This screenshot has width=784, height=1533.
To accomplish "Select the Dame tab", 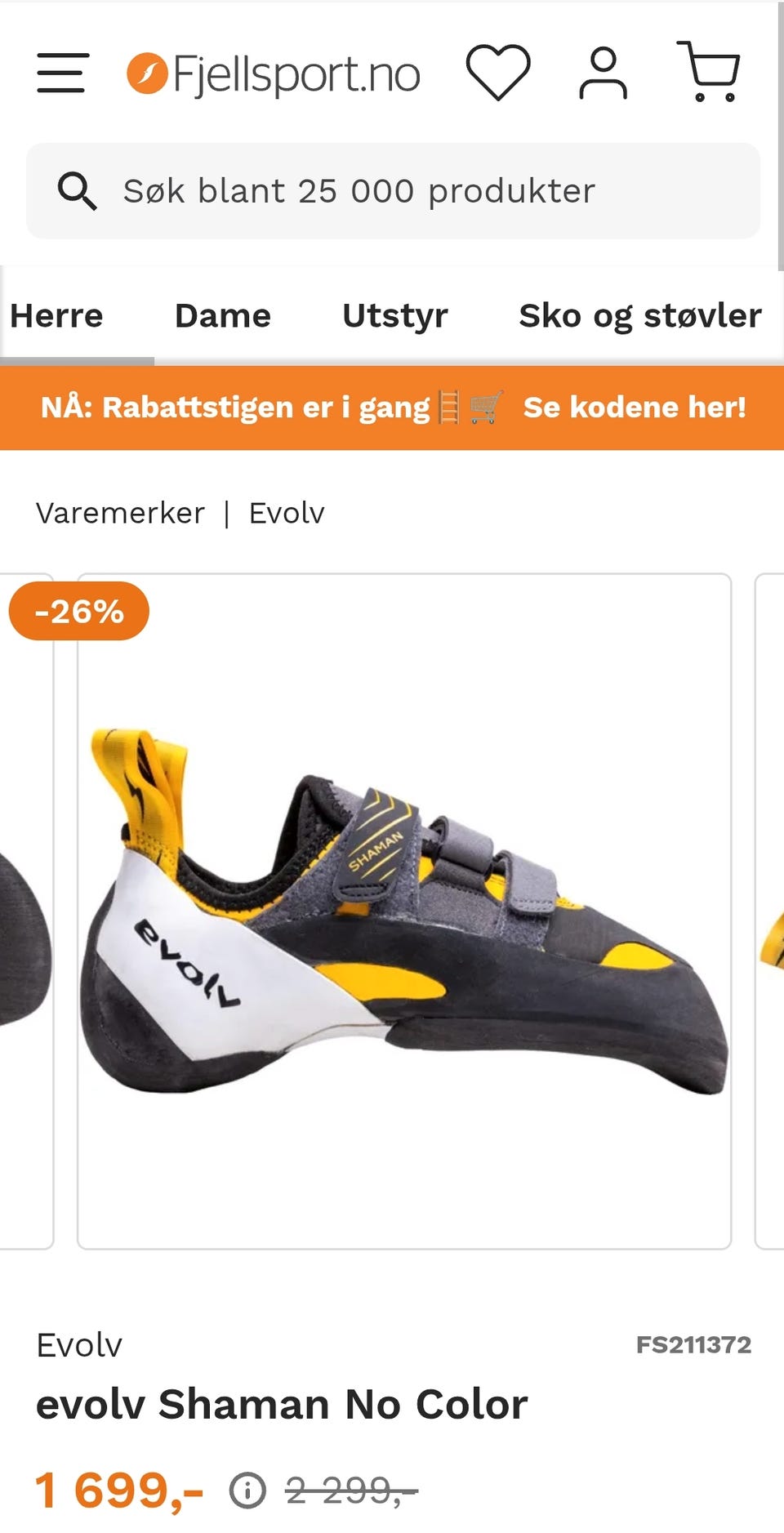I will pos(223,316).
